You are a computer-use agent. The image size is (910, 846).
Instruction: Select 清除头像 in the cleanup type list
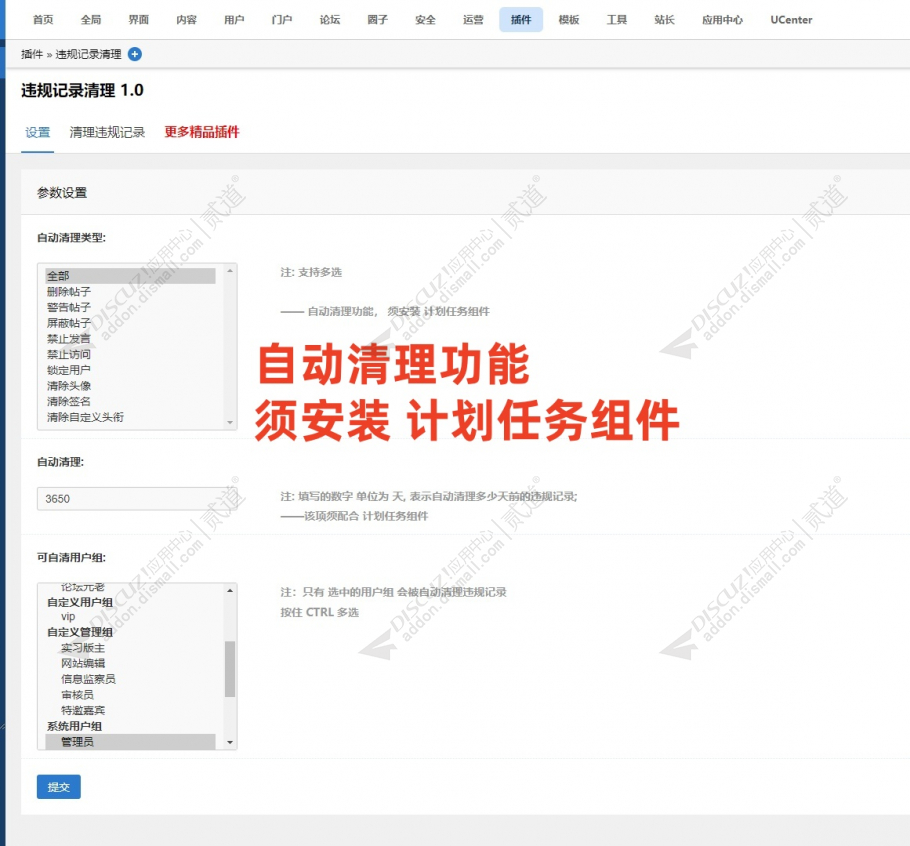(x=130, y=385)
